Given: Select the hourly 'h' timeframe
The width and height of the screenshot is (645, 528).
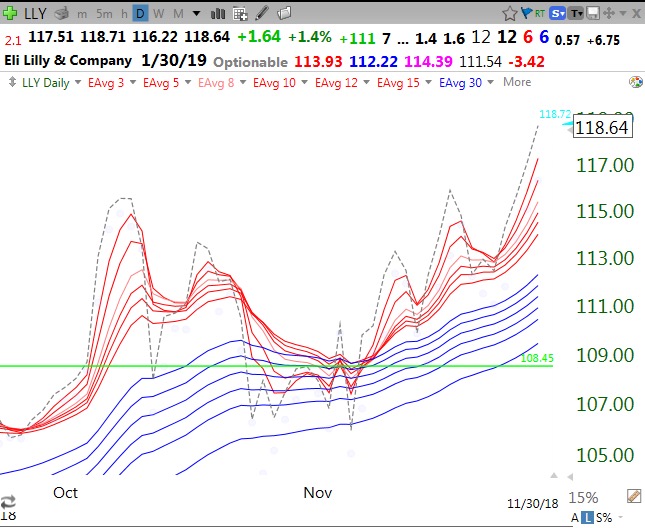Looking at the screenshot, I should pyautogui.click(x=124, y=14).
